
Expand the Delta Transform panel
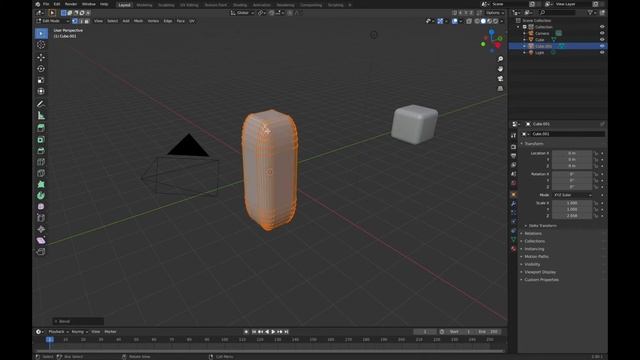pos(542,226)
